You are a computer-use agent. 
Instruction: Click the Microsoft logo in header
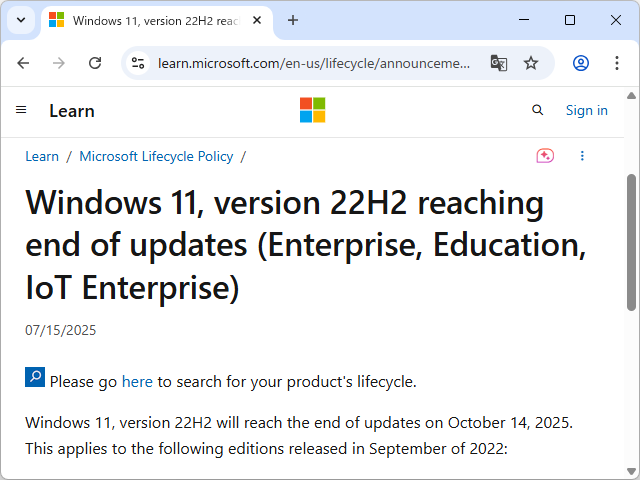coord(312,110)
